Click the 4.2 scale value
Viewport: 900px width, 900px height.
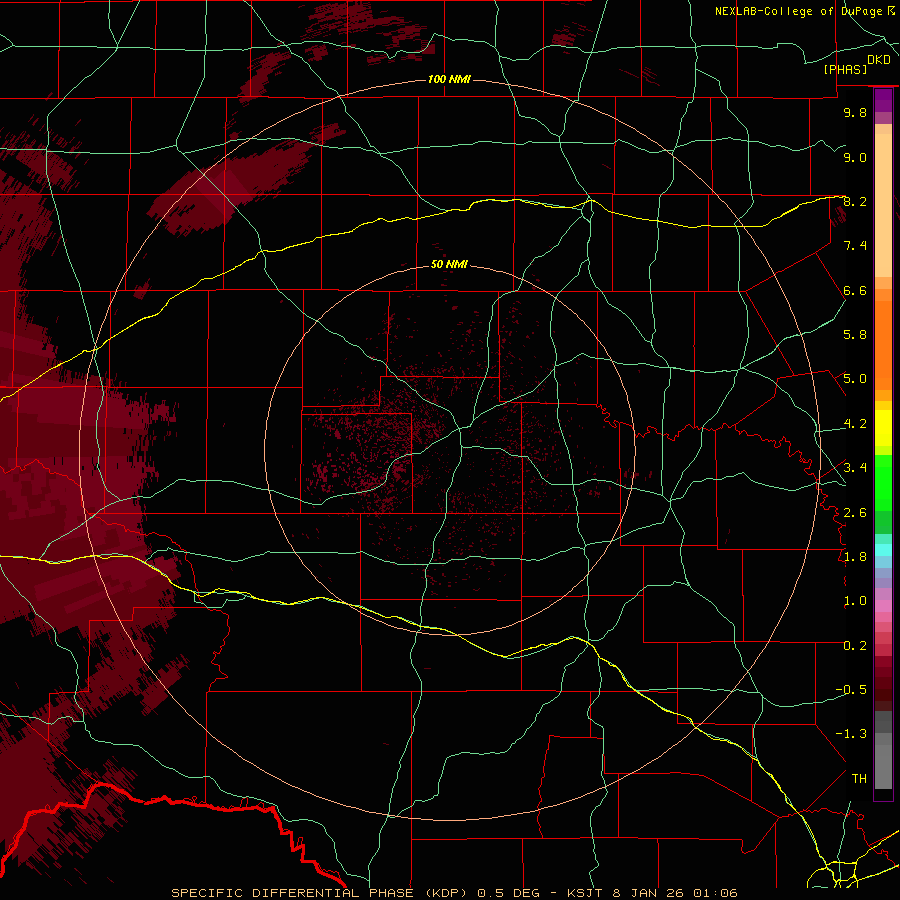tap(855, 424)
